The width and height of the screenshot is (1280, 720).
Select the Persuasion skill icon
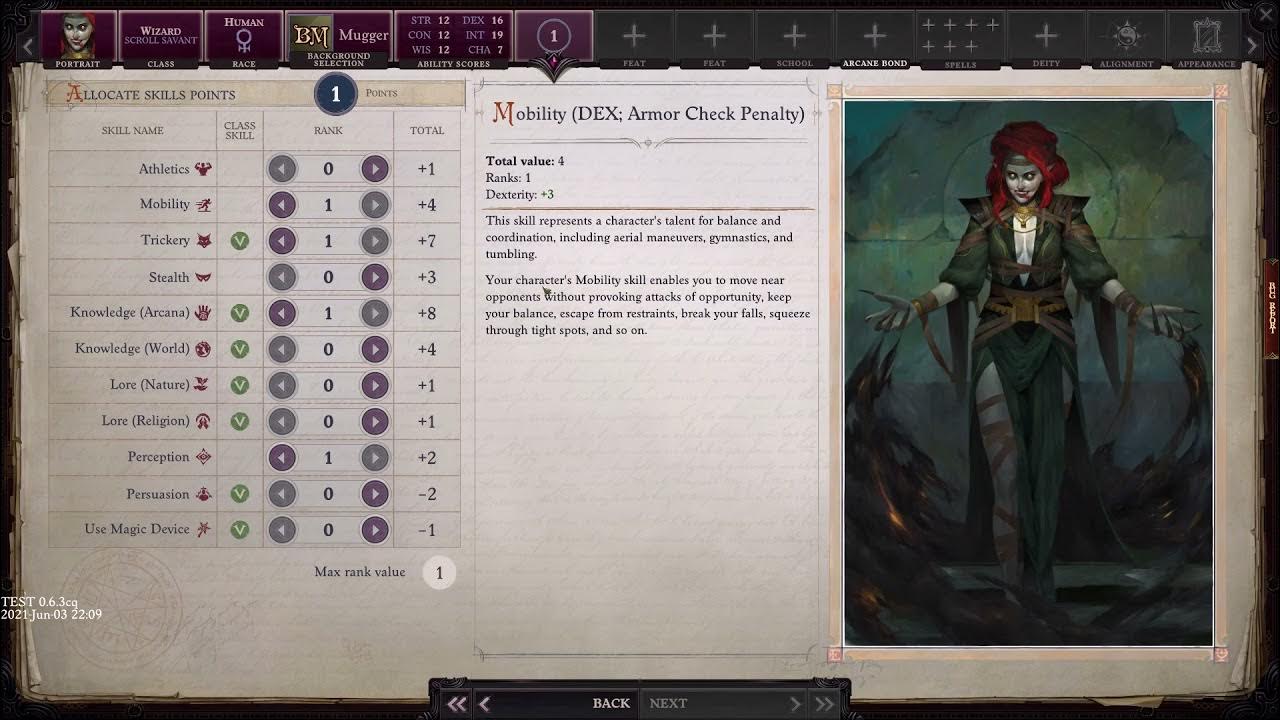(203, 493)
